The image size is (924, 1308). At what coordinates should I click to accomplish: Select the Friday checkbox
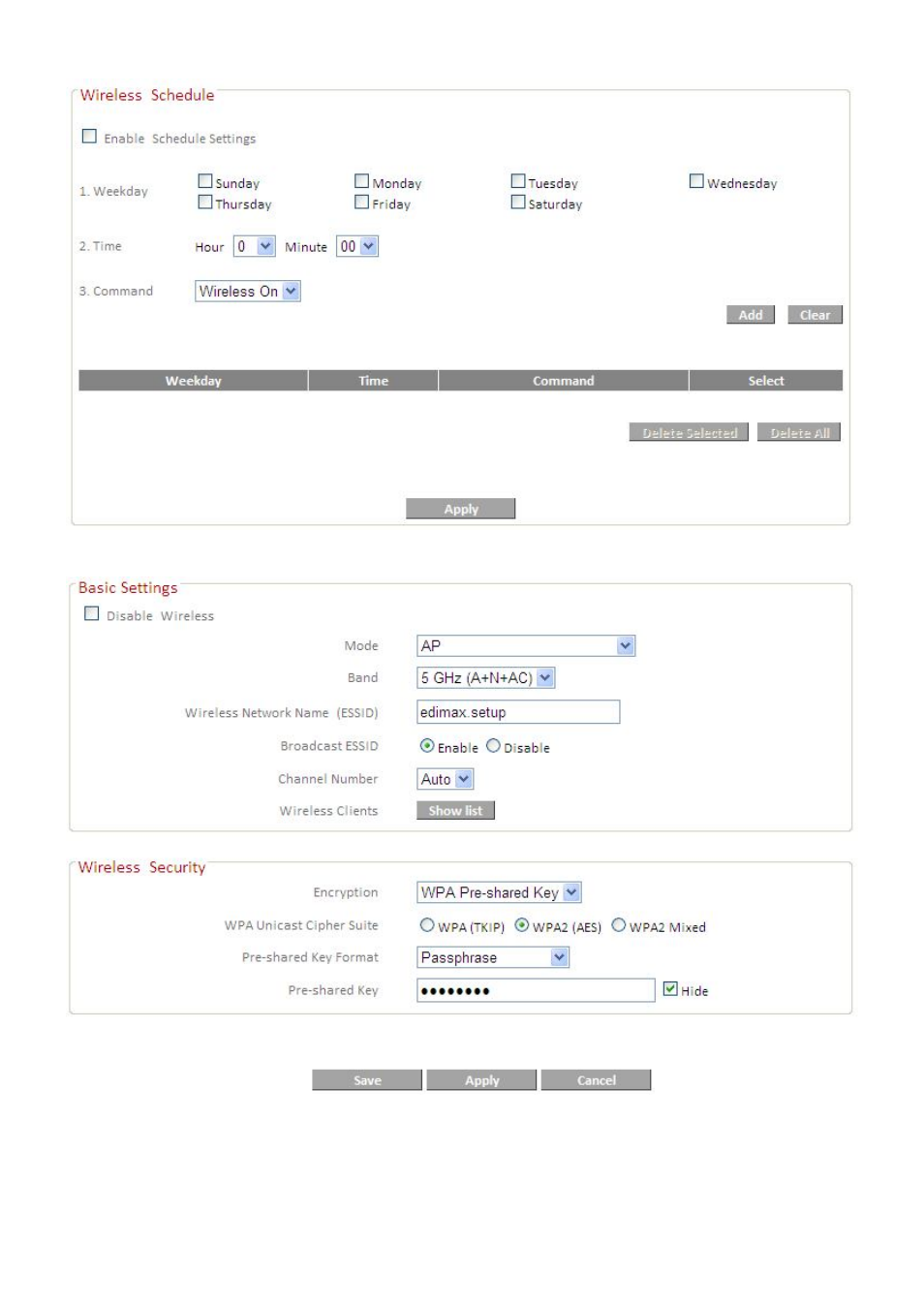tap(361, 202)
